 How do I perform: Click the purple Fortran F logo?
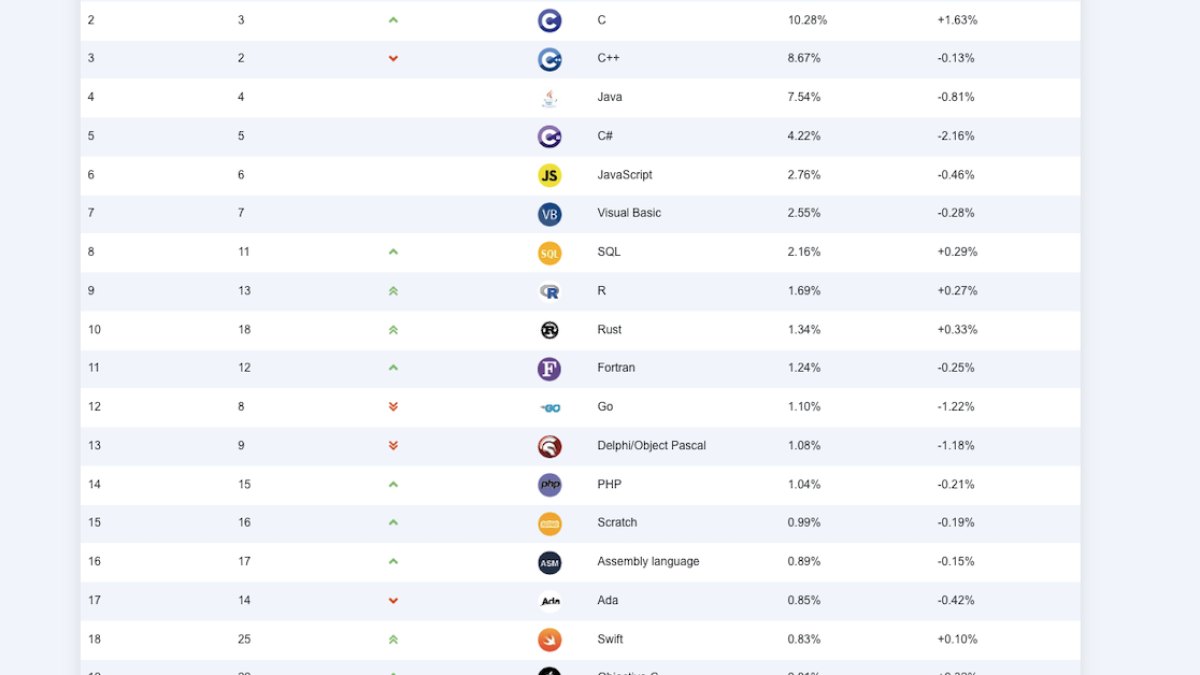tap(549, 369)
